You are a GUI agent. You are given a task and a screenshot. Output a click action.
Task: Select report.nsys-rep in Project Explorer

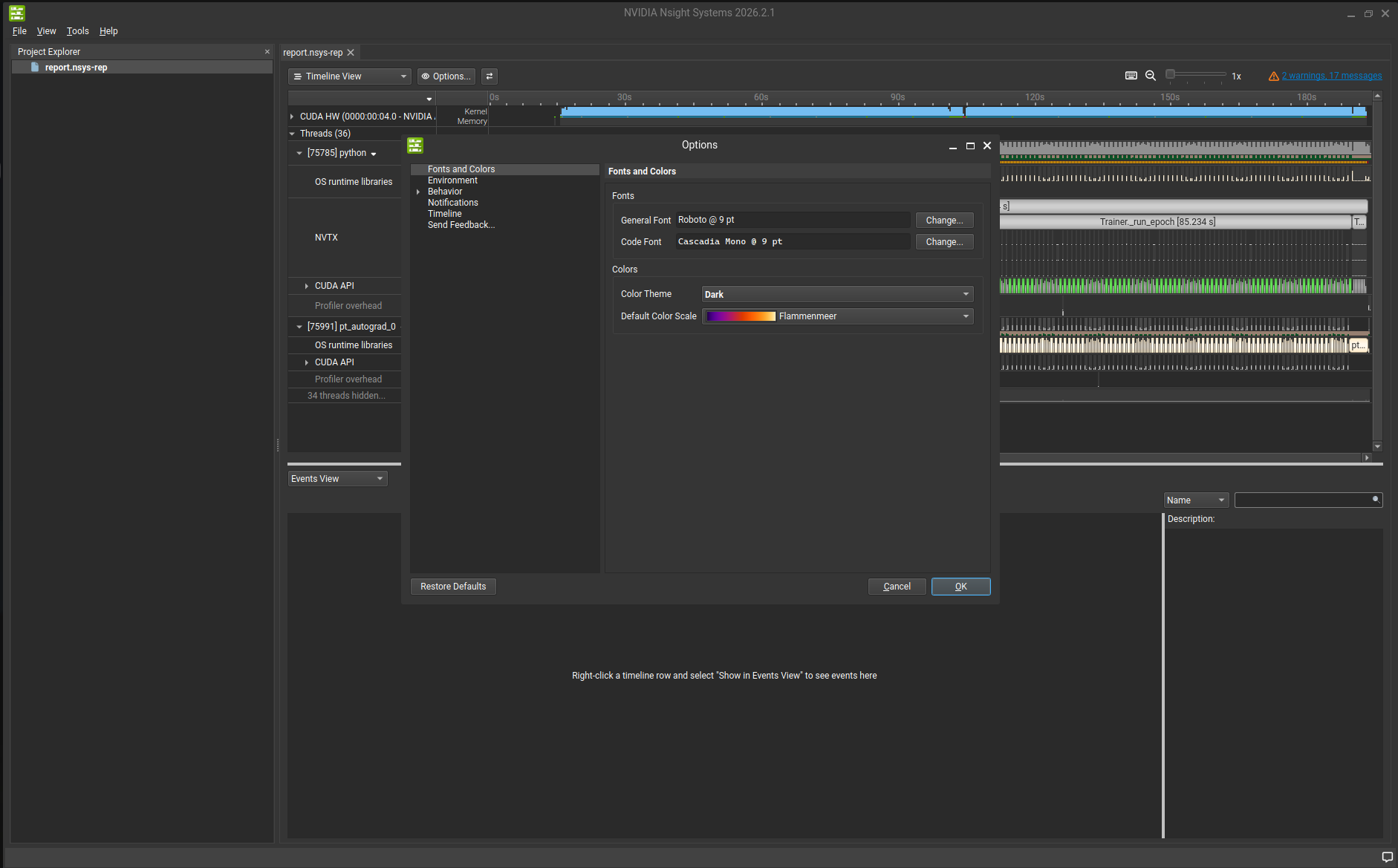[x=142, y=68]
